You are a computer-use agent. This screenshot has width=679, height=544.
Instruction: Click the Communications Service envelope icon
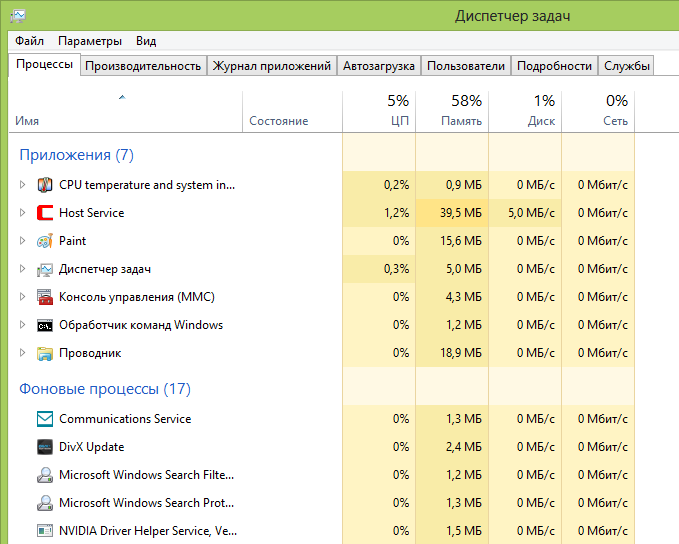point(45,419)
